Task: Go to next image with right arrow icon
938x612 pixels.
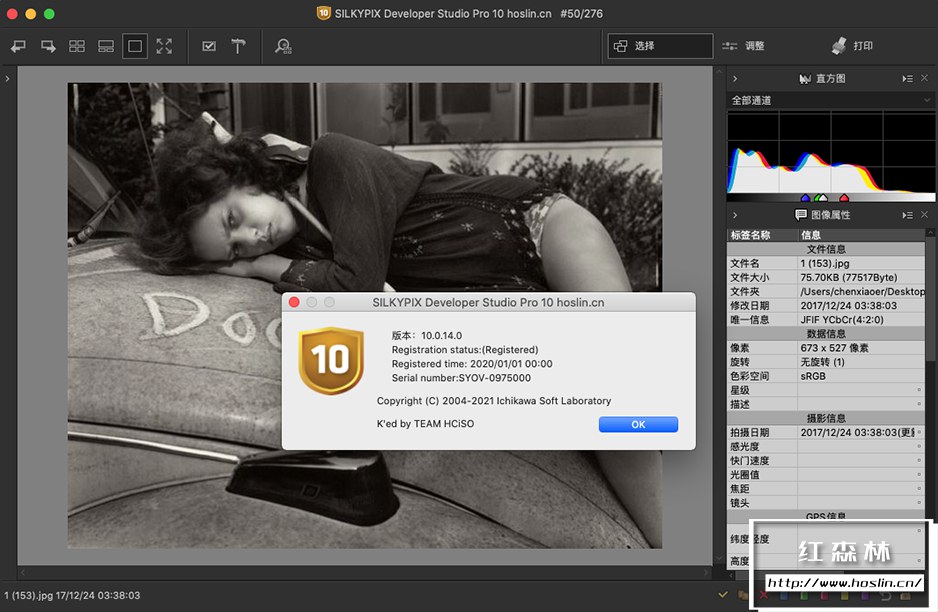Action: click(47, 46)
